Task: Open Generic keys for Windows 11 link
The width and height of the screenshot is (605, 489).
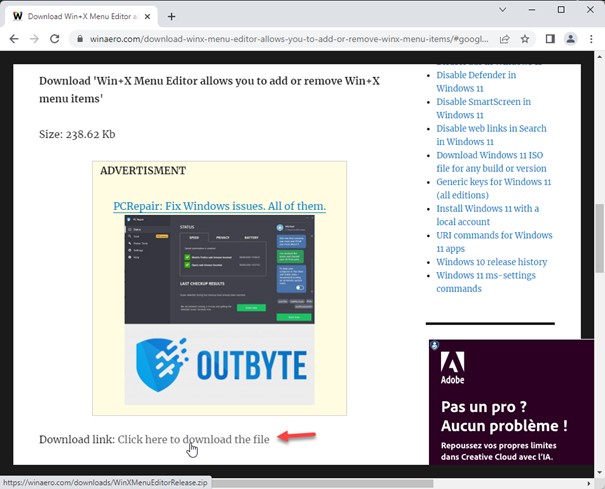Action: click(x=493, y=188)
